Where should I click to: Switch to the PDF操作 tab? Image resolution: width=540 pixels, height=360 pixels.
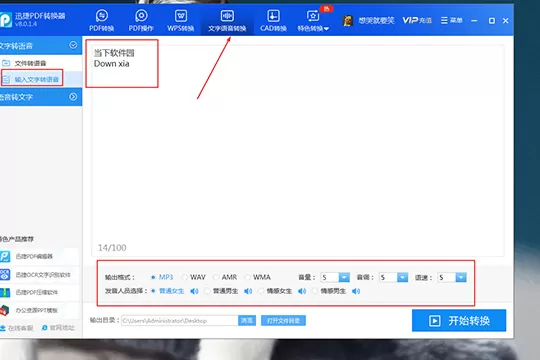pyautogui.click(x=141, y=21)
